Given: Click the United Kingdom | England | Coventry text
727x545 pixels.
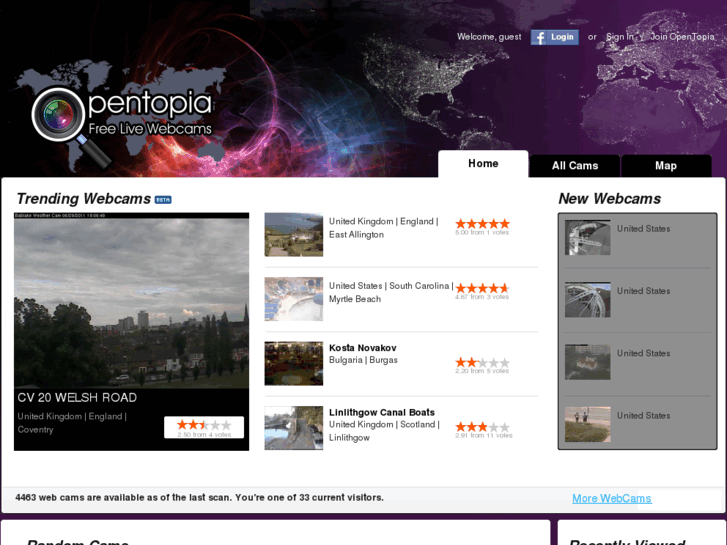Looking at the screenshot, I should [x=72, y=423].
